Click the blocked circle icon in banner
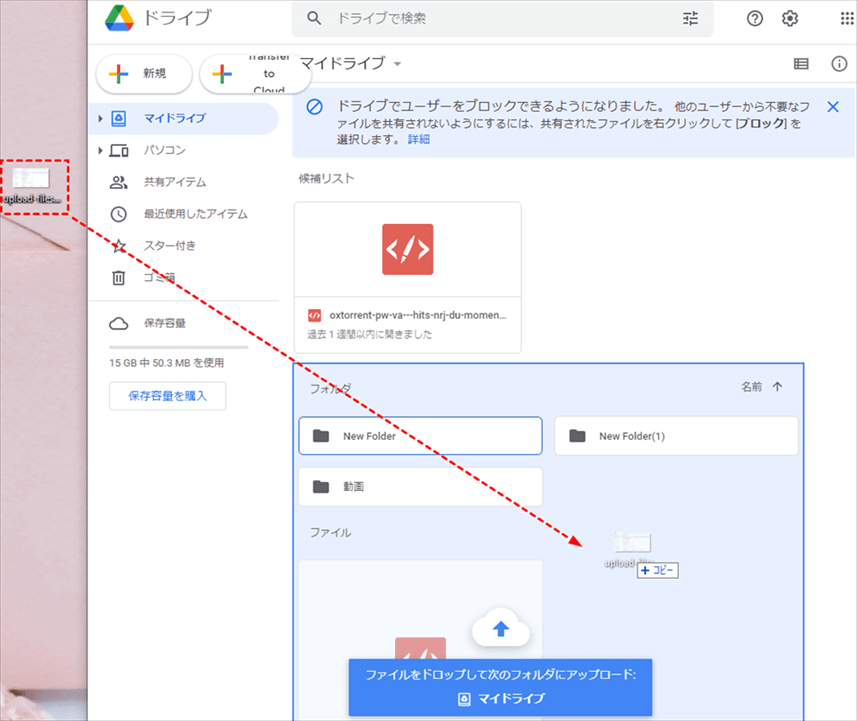Viewport: 857px width, 721px height. click(314, 107)
